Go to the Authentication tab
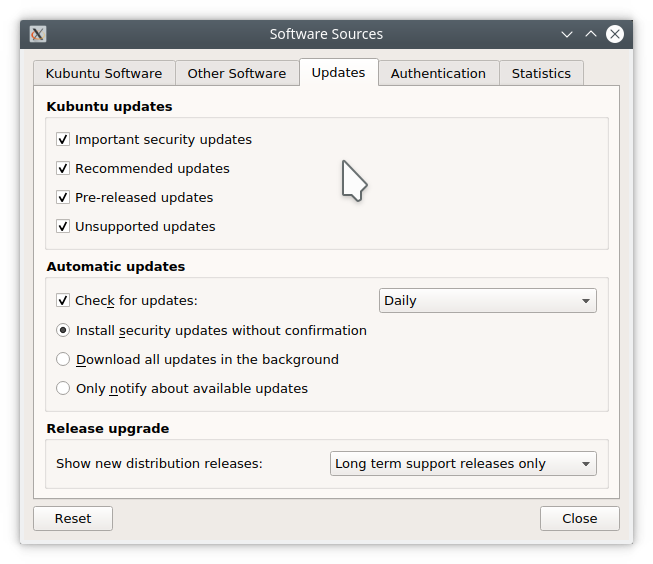Screen dimensions: 653x564 (x=438, y=74)
